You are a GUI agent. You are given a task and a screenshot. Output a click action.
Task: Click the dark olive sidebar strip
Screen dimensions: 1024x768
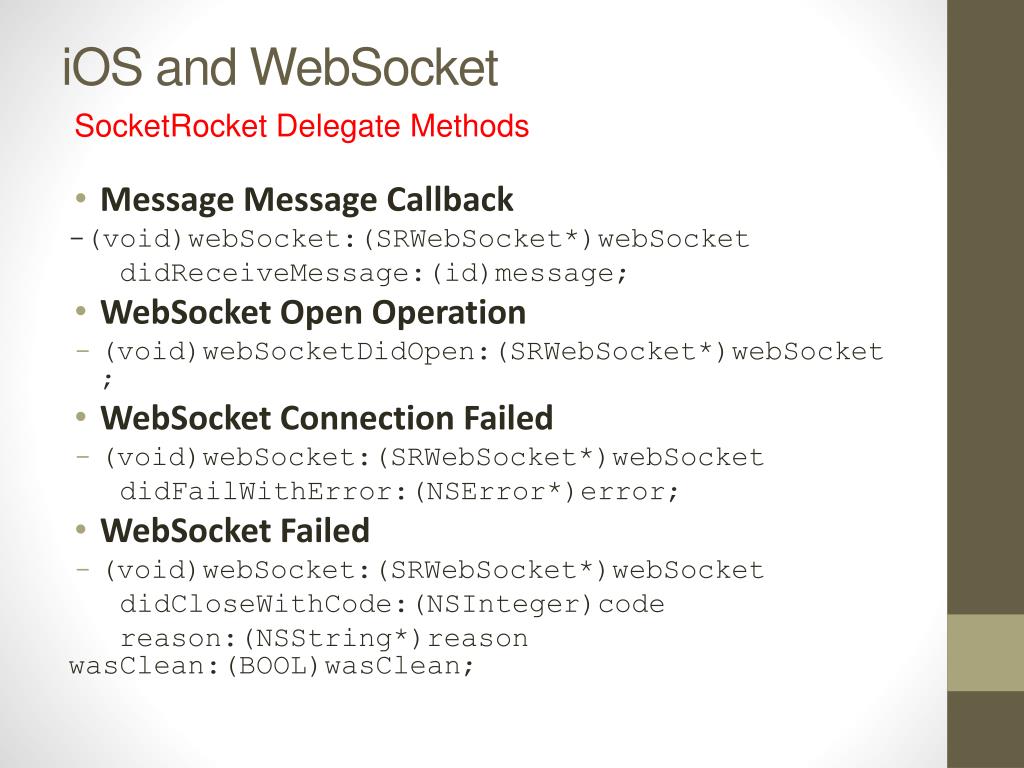(985, 307)
